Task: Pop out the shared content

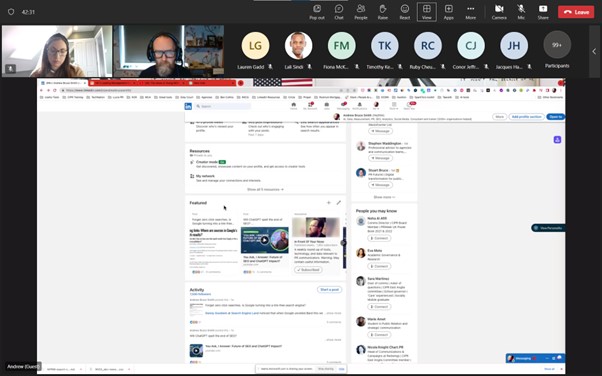Action: pos(317,12)
